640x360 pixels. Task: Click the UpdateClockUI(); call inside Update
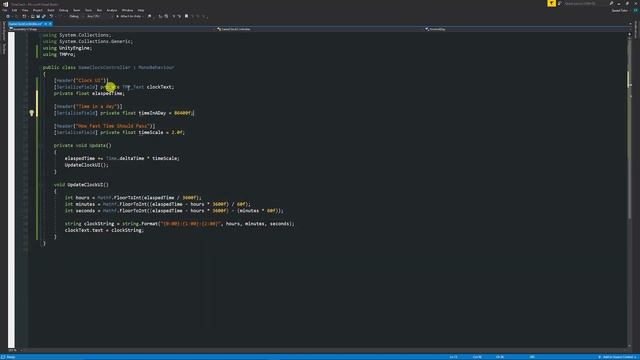[x=87, y=165]
